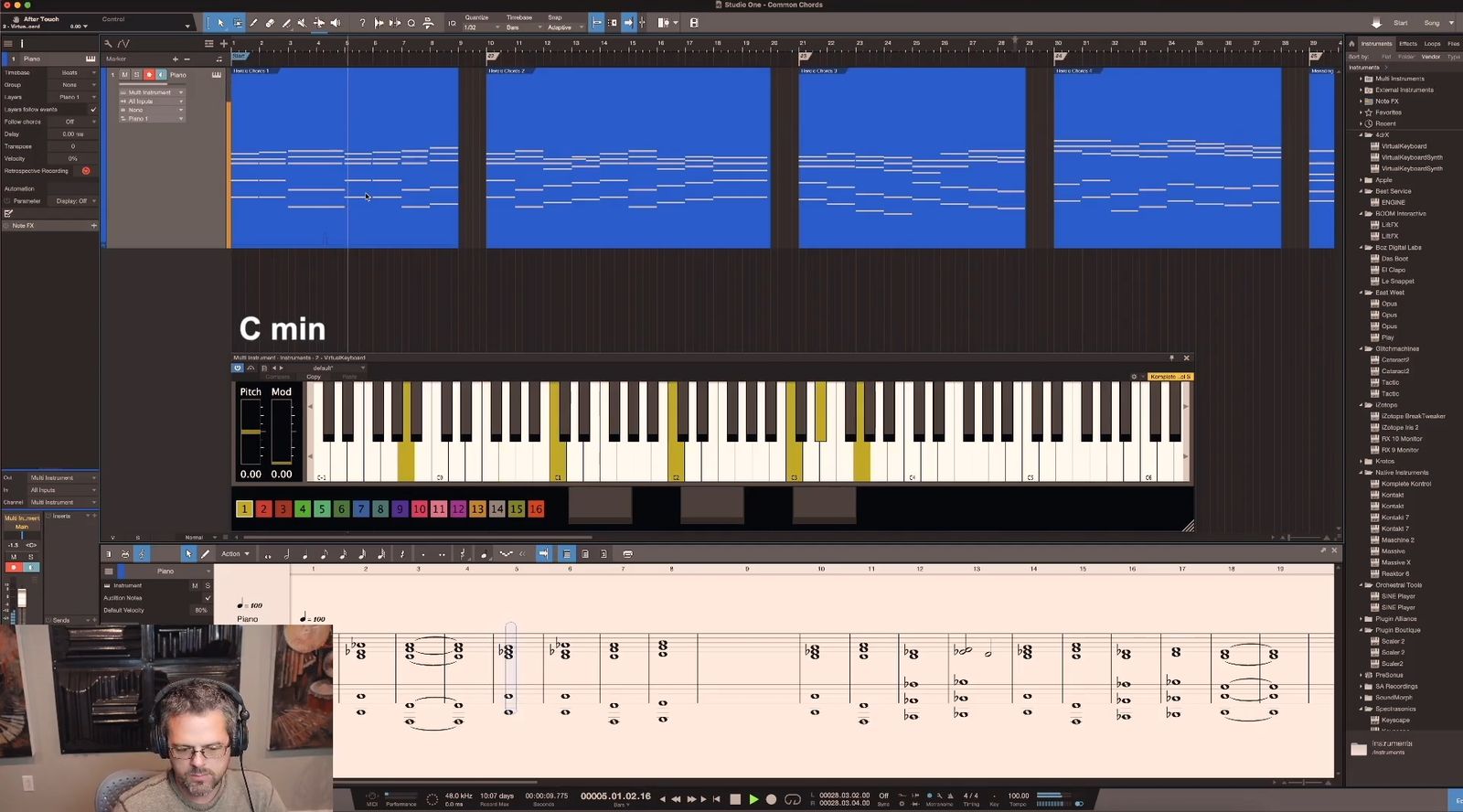Image resolution: width=1463 pixels, height=812 pixels.
Task: Expand the Multi Instruments folder
Action: (x=1361, y=79)
